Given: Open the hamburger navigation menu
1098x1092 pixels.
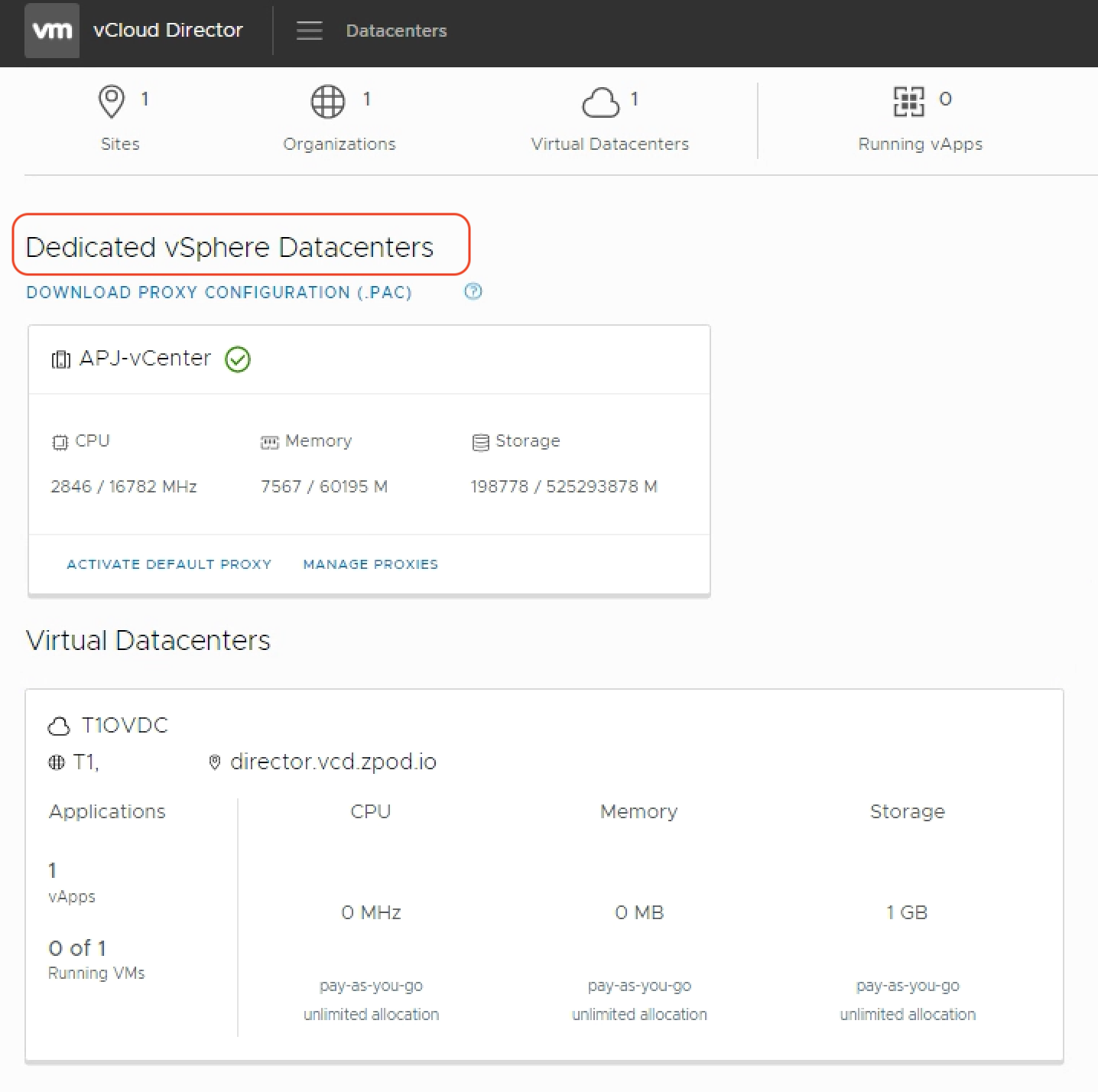Looking at the screenshot, I should coord(309,31).
